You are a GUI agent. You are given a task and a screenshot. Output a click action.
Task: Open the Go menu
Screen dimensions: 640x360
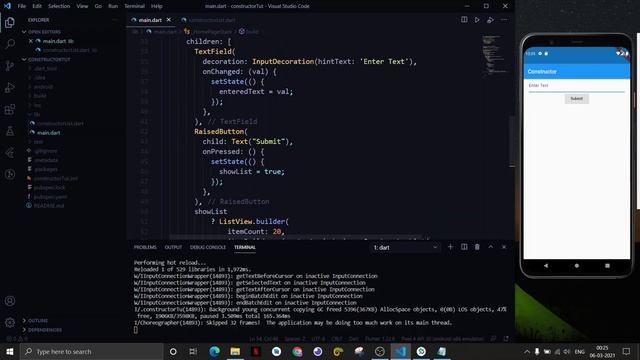point(98,6)
